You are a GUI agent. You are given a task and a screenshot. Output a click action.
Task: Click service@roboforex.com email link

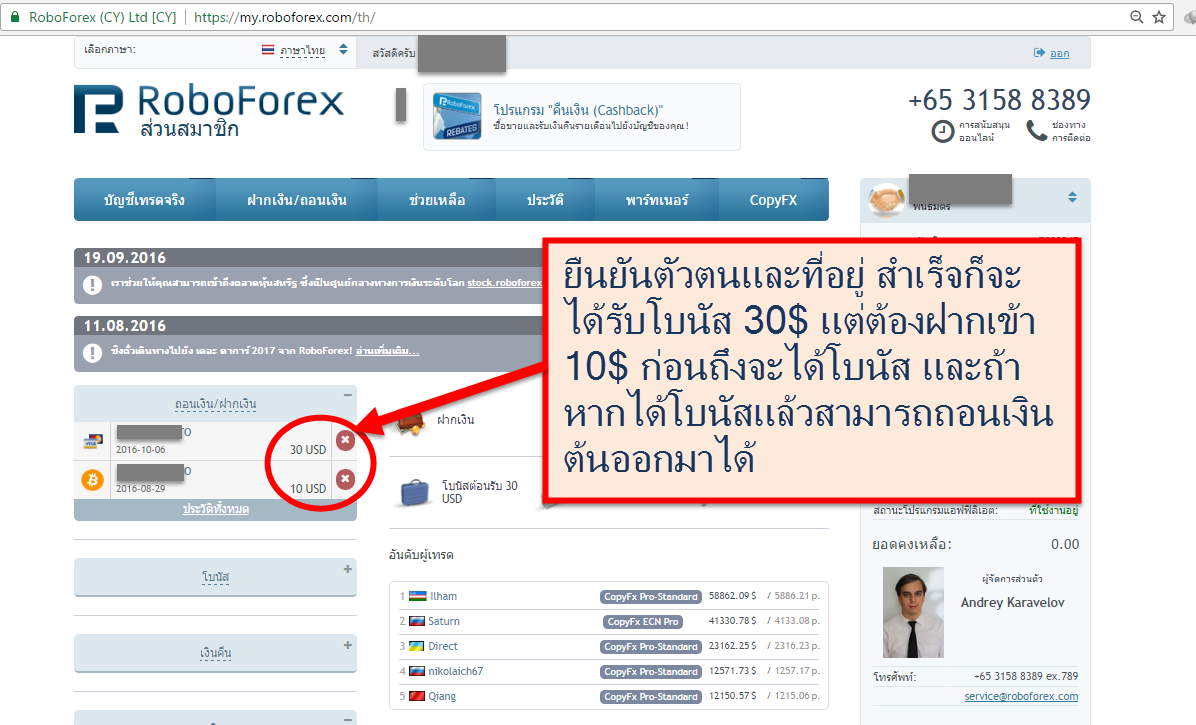pos(1021,696)
